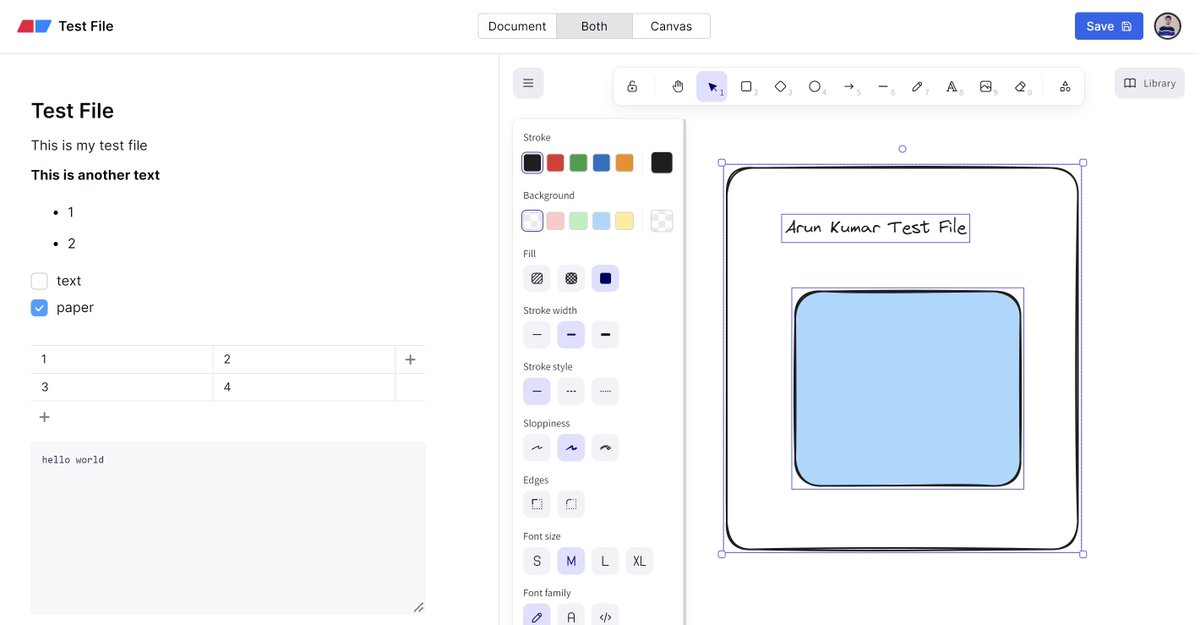Select the 'Arun Kumar Test File' canvas text
The width and height of the screenshot is (1200, 625).
(876, 228)
